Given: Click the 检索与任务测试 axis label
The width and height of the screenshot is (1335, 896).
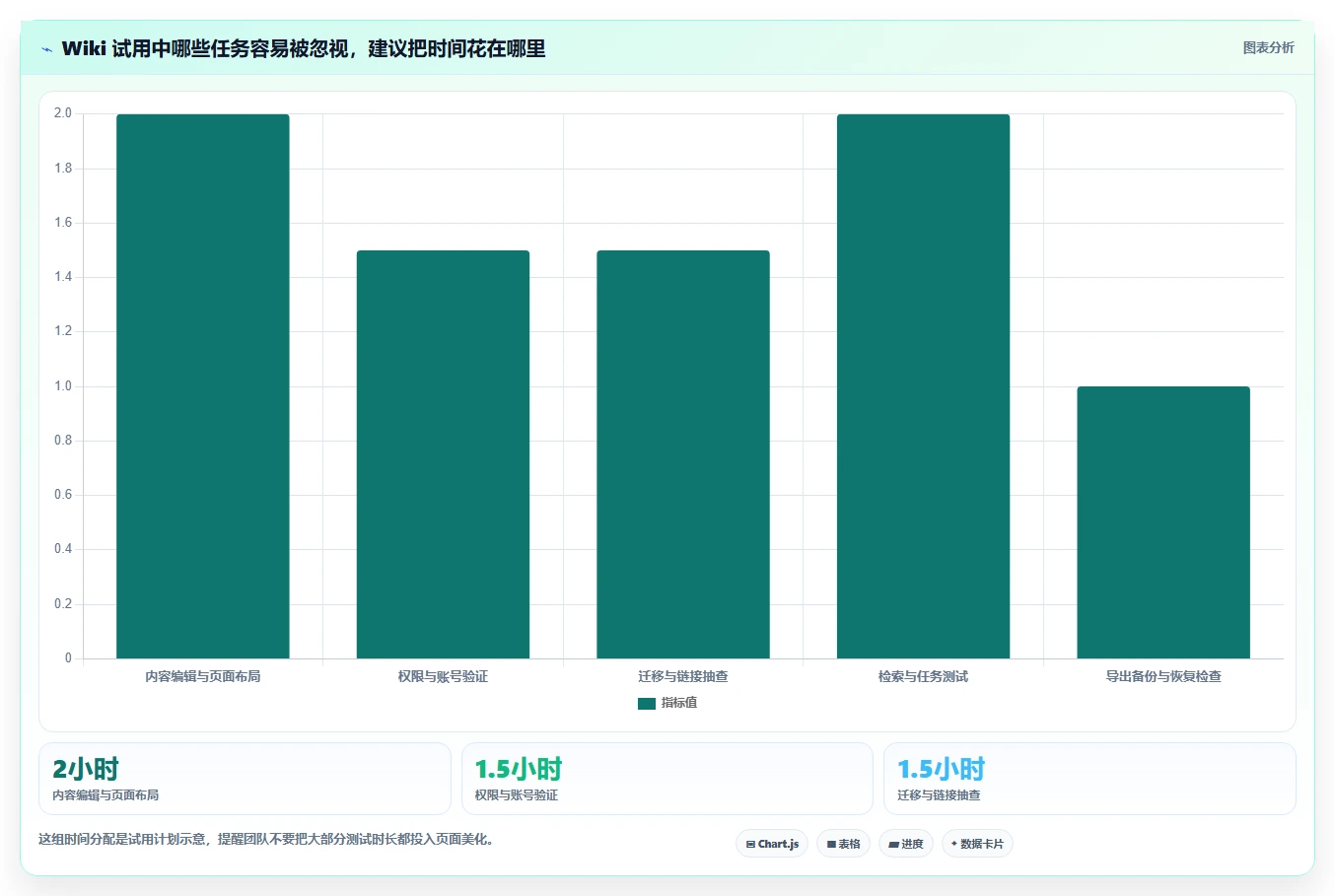Looking at the screenshot, I should coord(923,676).
